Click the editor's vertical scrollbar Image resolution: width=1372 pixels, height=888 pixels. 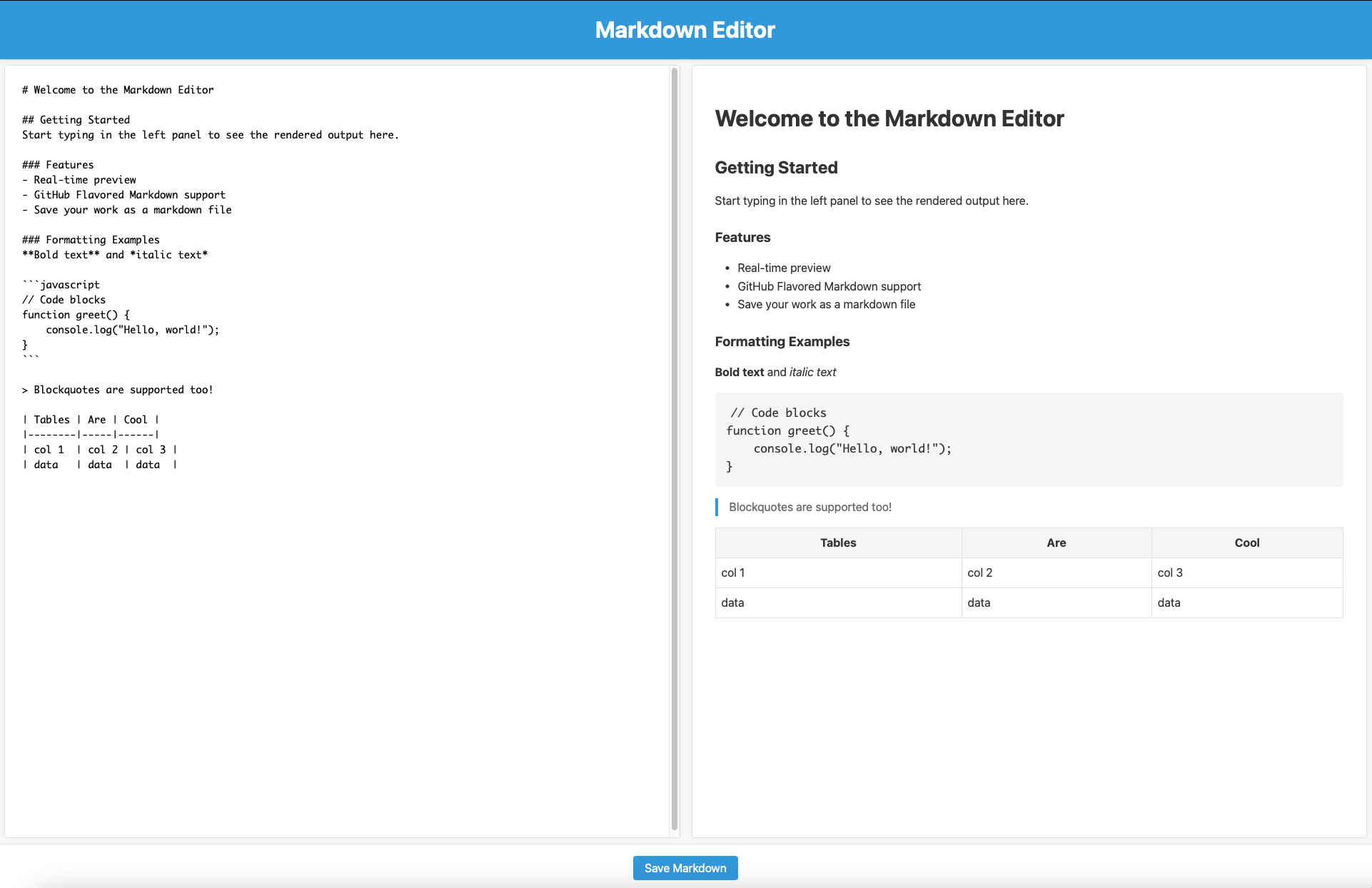pyautogui.click(x=675, y=450)
